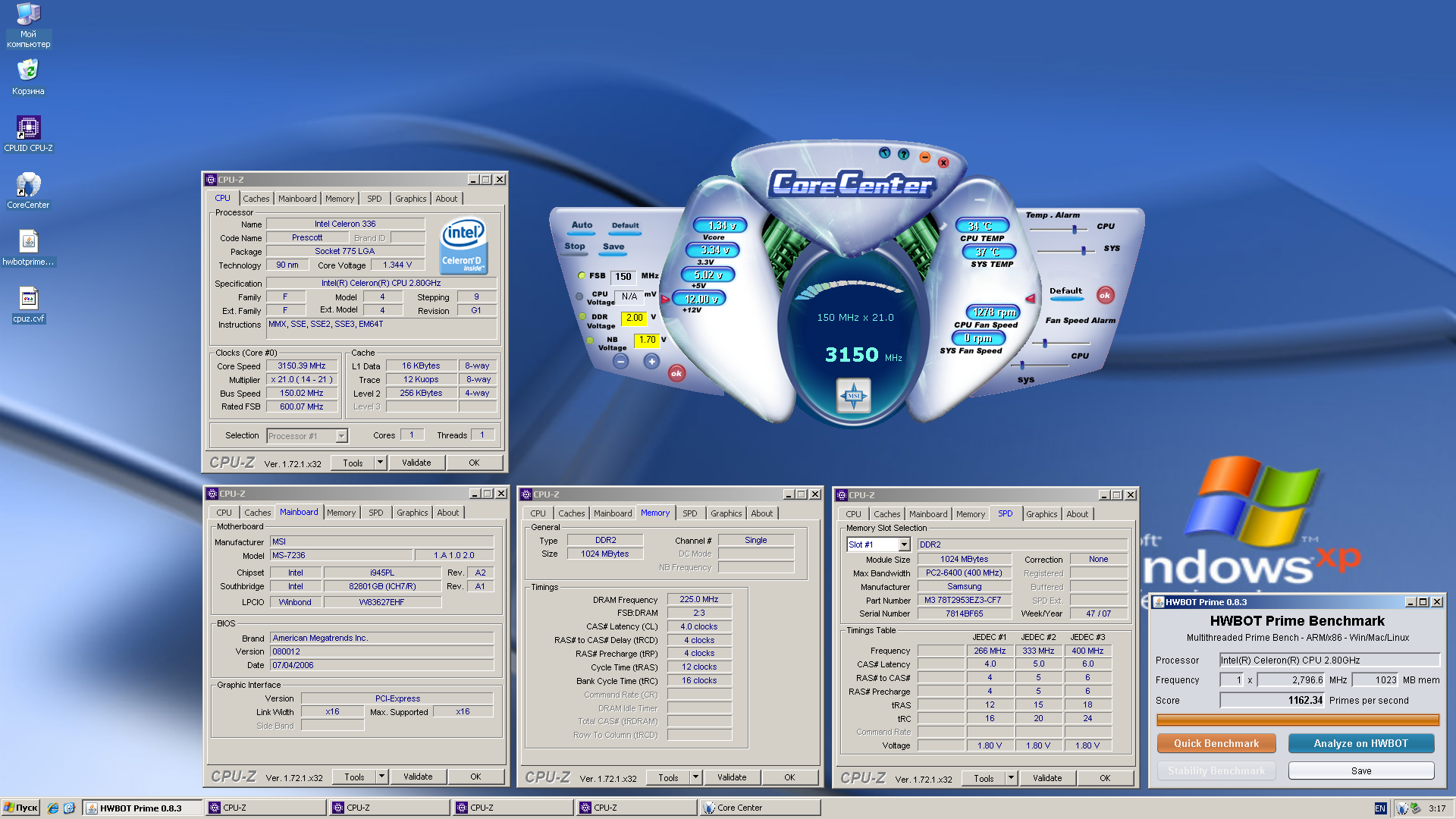Screen dimensions: 1456x819
Task: Open SPD tab in CPU-Z Memory window
Action: [690, 513]
